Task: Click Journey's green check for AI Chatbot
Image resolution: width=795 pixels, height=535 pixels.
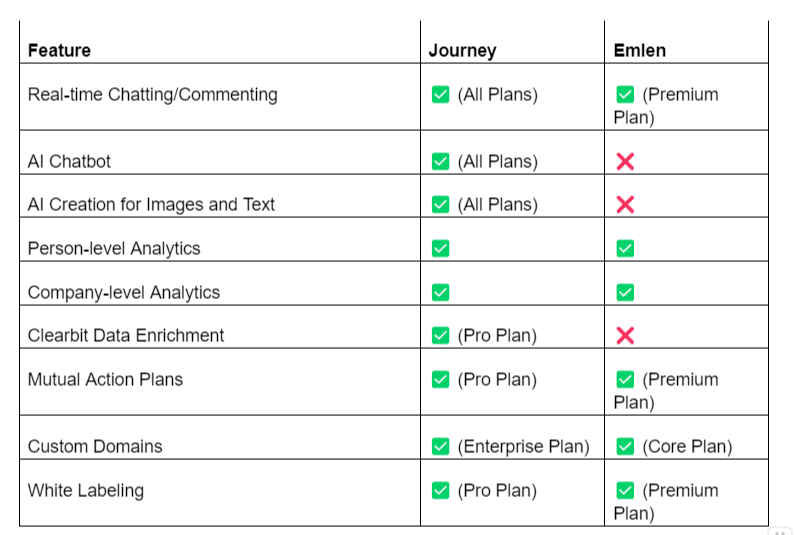Action: (440, 161)
